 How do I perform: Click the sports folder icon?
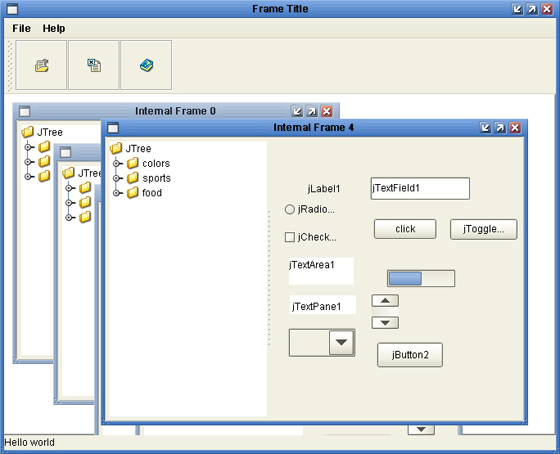(x=132, y=178)
